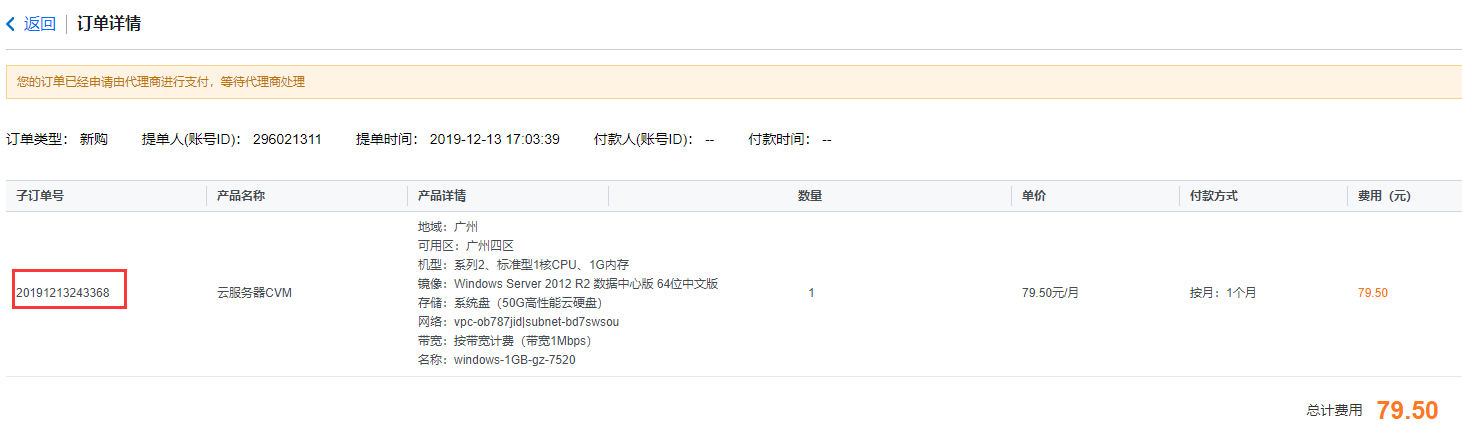The width and height of the screenshot is (1462, 444).
Task: Click the 云服务器CVM product name
Action: 254,293
